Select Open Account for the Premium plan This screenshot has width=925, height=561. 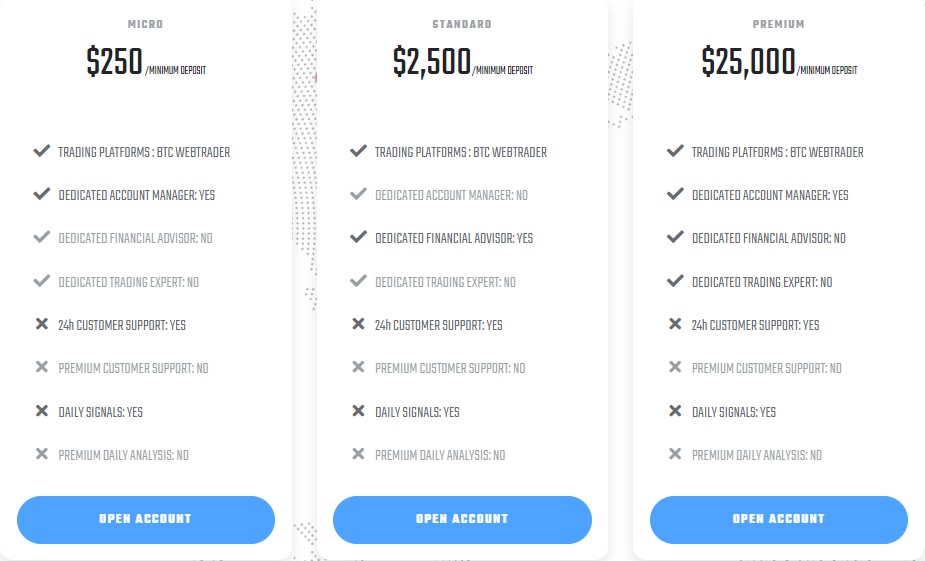(779, 519)
